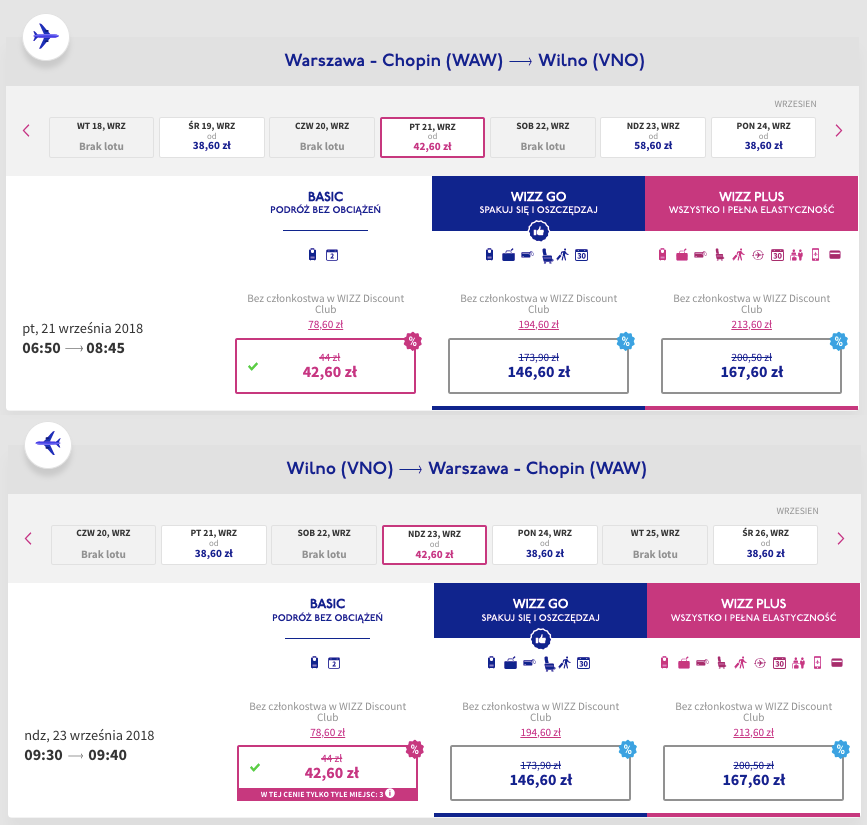Viewport: 867px width, 836px height.
Task: Click the smartphone icon in outbound WIZZ PLUS
Action: [815, 255]
